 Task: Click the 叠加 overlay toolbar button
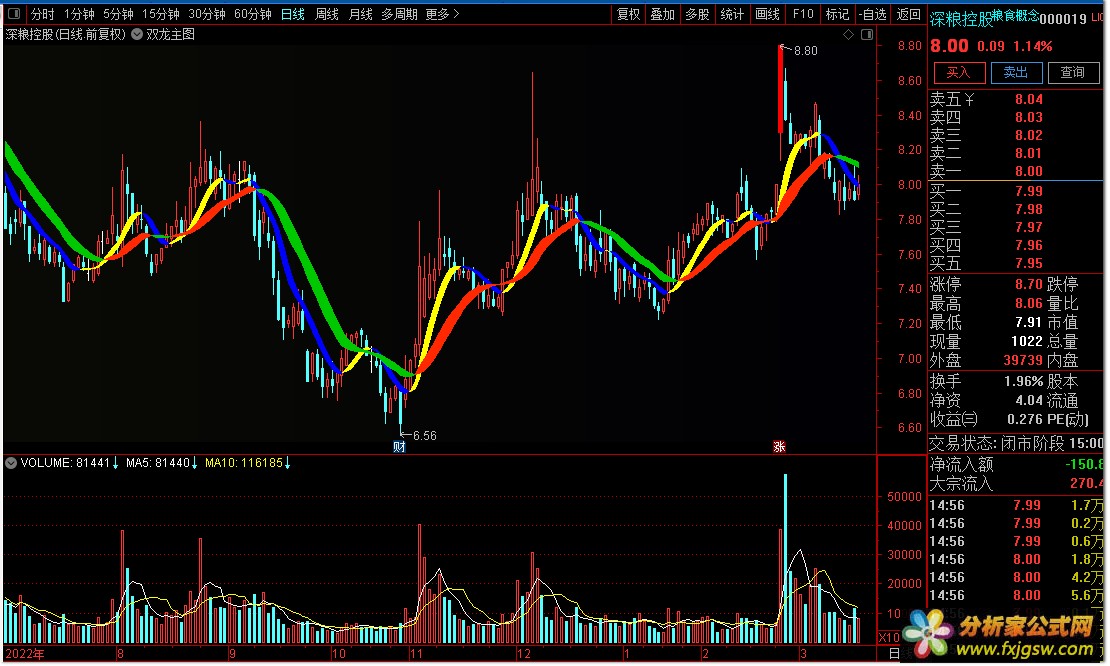click(663, 13)
